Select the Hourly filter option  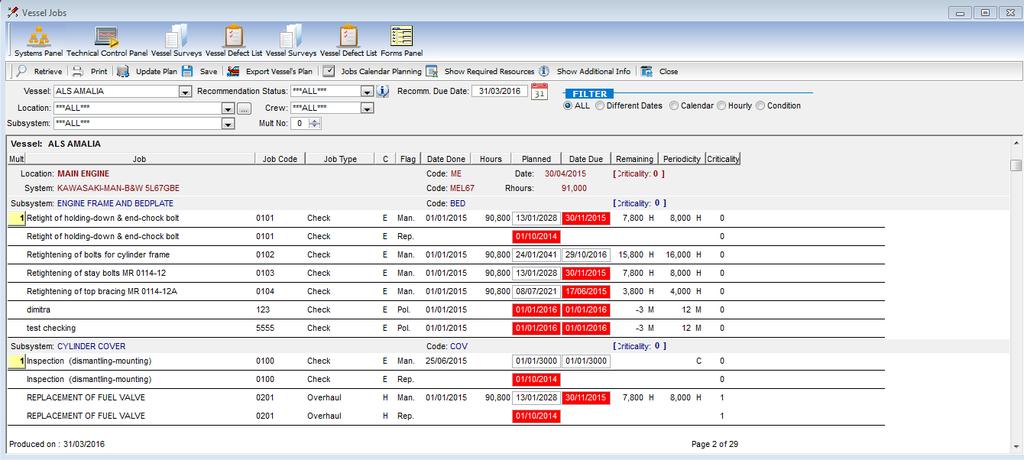click(x=722, y=105)
